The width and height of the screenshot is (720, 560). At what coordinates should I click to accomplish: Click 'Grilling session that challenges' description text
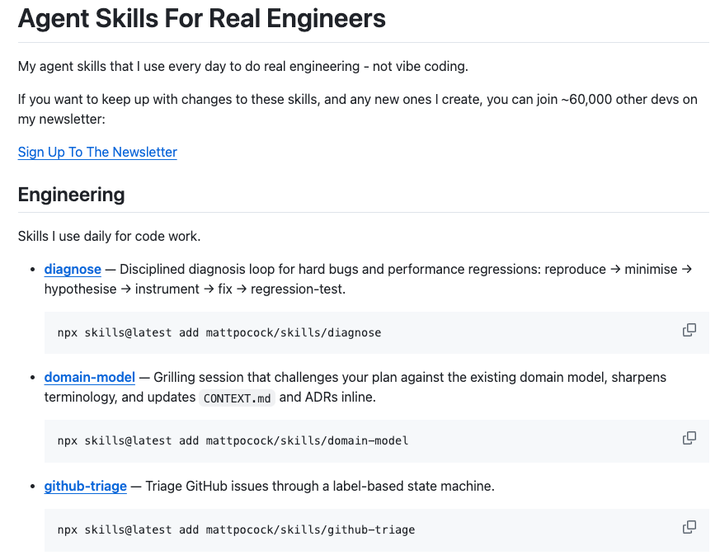355,387
